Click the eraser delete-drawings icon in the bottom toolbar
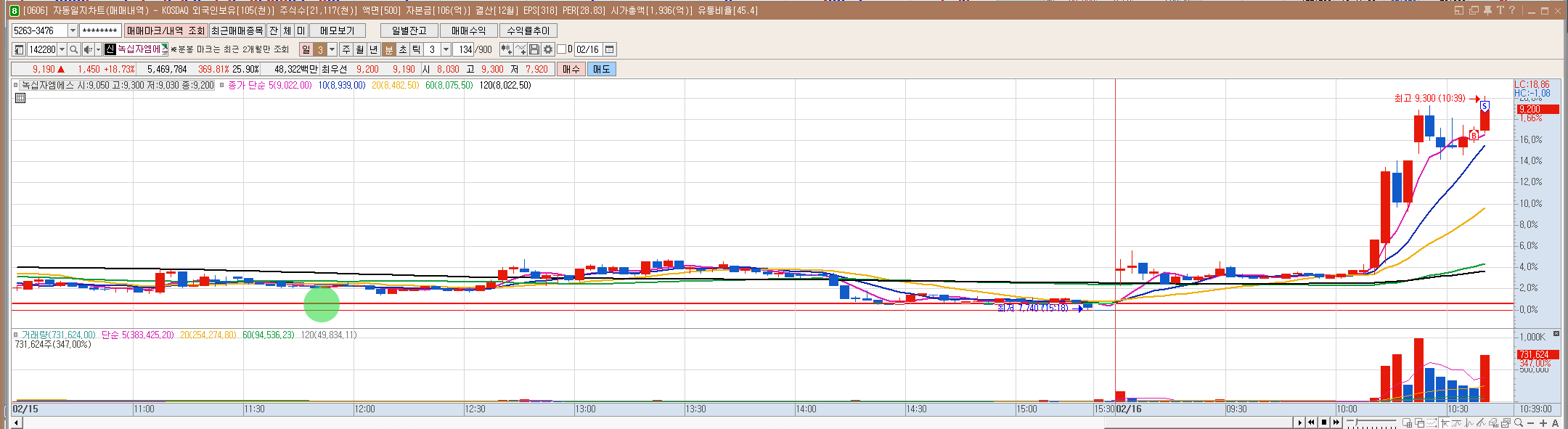This screenshot has width=1568, height=429. coord(1493,422)
